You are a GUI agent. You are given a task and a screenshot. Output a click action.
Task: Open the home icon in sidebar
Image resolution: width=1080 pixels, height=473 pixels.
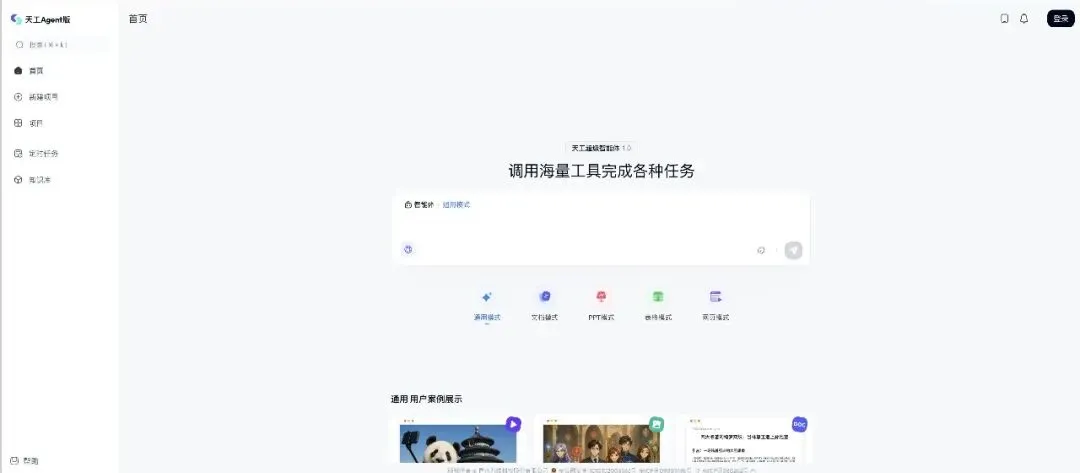click(x=19, y=71)
